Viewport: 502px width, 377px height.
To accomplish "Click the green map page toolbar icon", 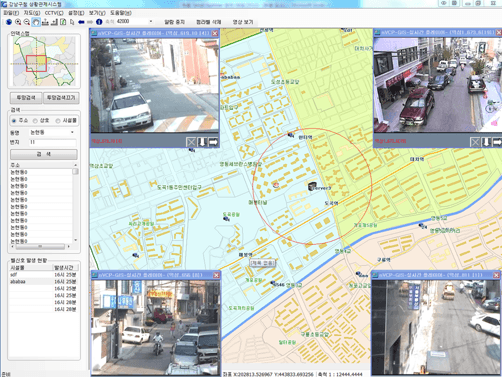I will (63, 22).
